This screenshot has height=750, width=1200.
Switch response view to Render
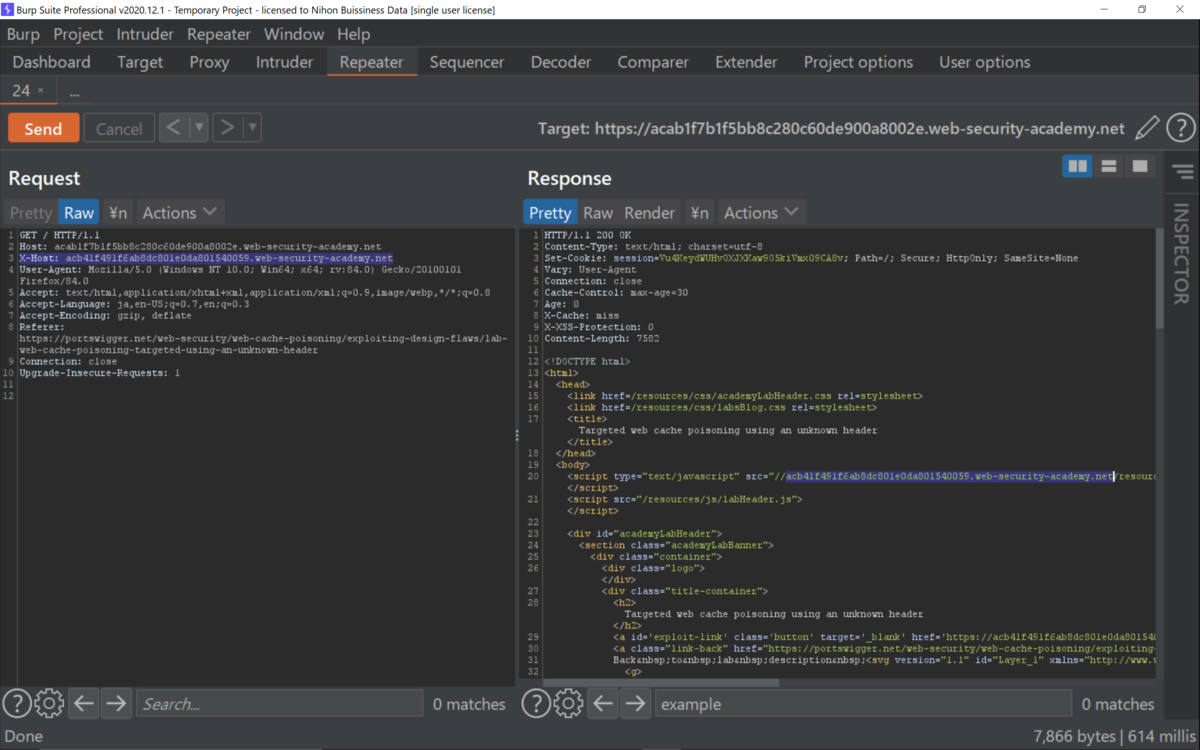tap(650, 212)
